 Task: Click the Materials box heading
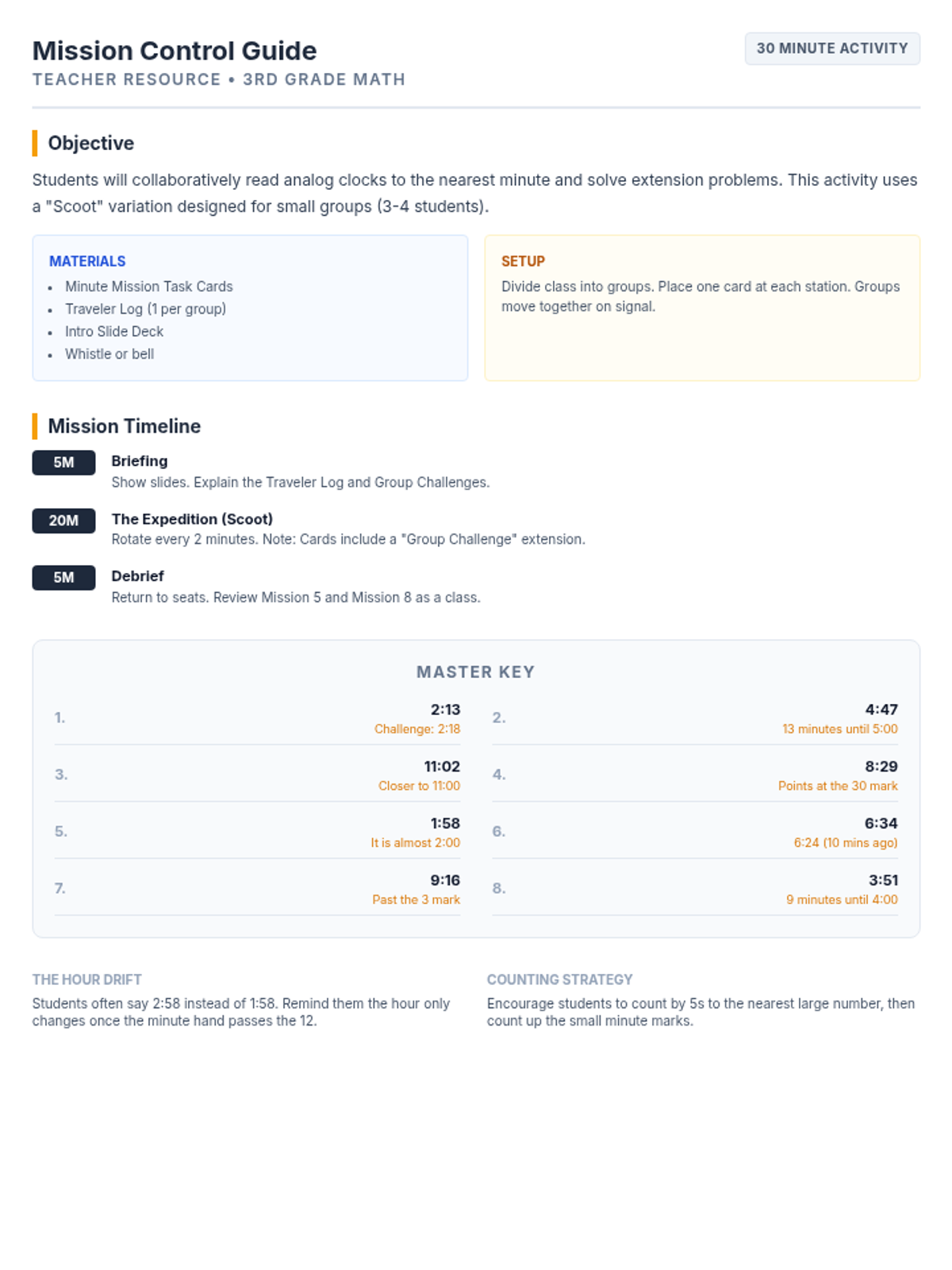point(87,261)
